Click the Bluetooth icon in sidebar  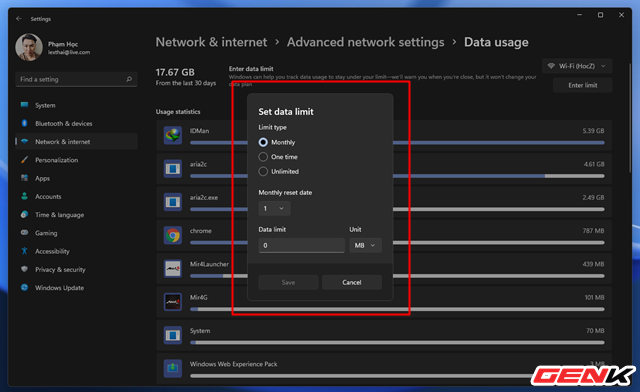pos(24,123)
